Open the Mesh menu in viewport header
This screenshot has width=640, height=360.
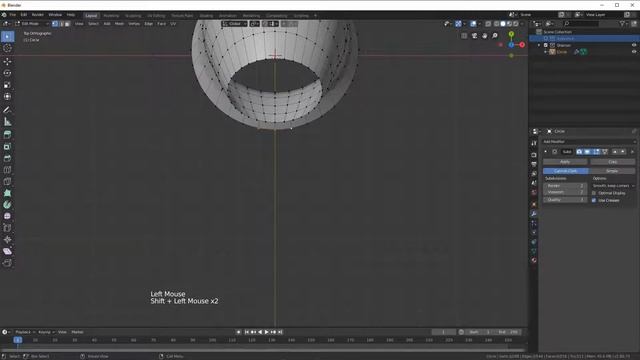click(x=119, y=24)
